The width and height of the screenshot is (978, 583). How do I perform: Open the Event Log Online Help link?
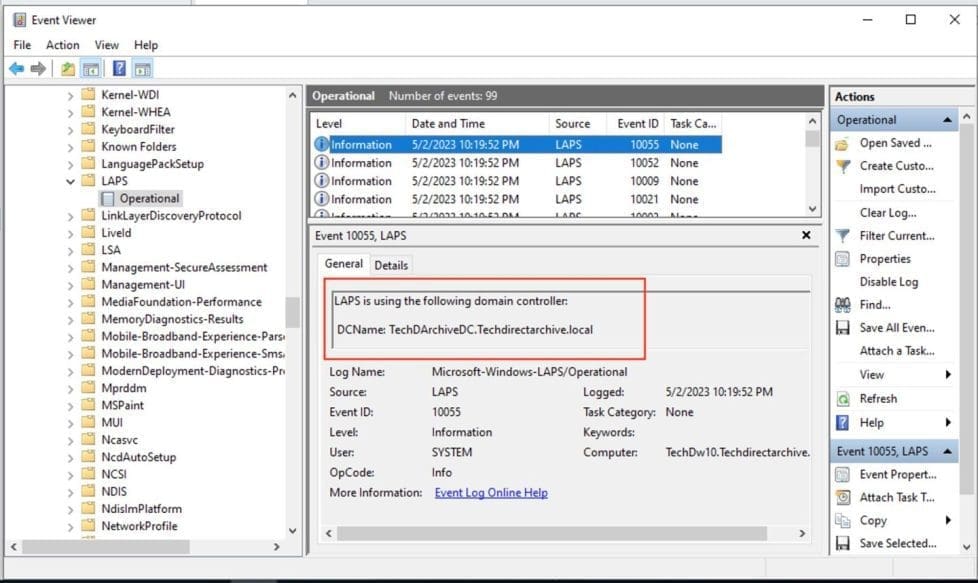click(x=490, y=493)
